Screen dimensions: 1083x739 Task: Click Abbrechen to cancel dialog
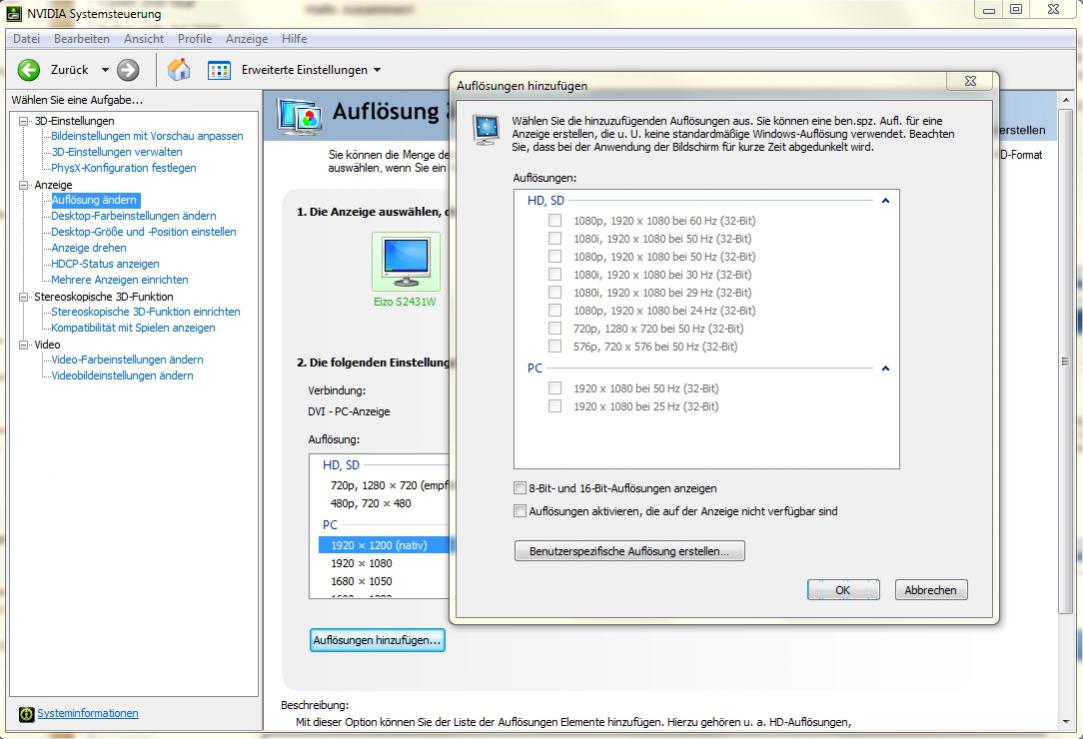(x=930, y=590)
